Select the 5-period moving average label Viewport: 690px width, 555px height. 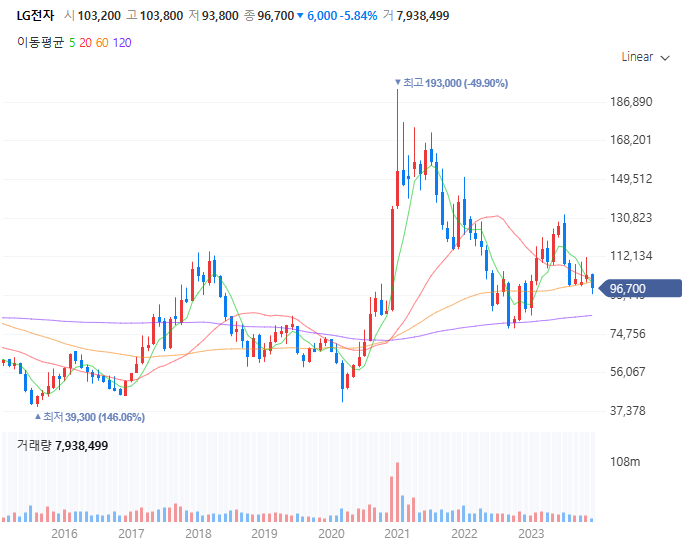pos(72,43)
